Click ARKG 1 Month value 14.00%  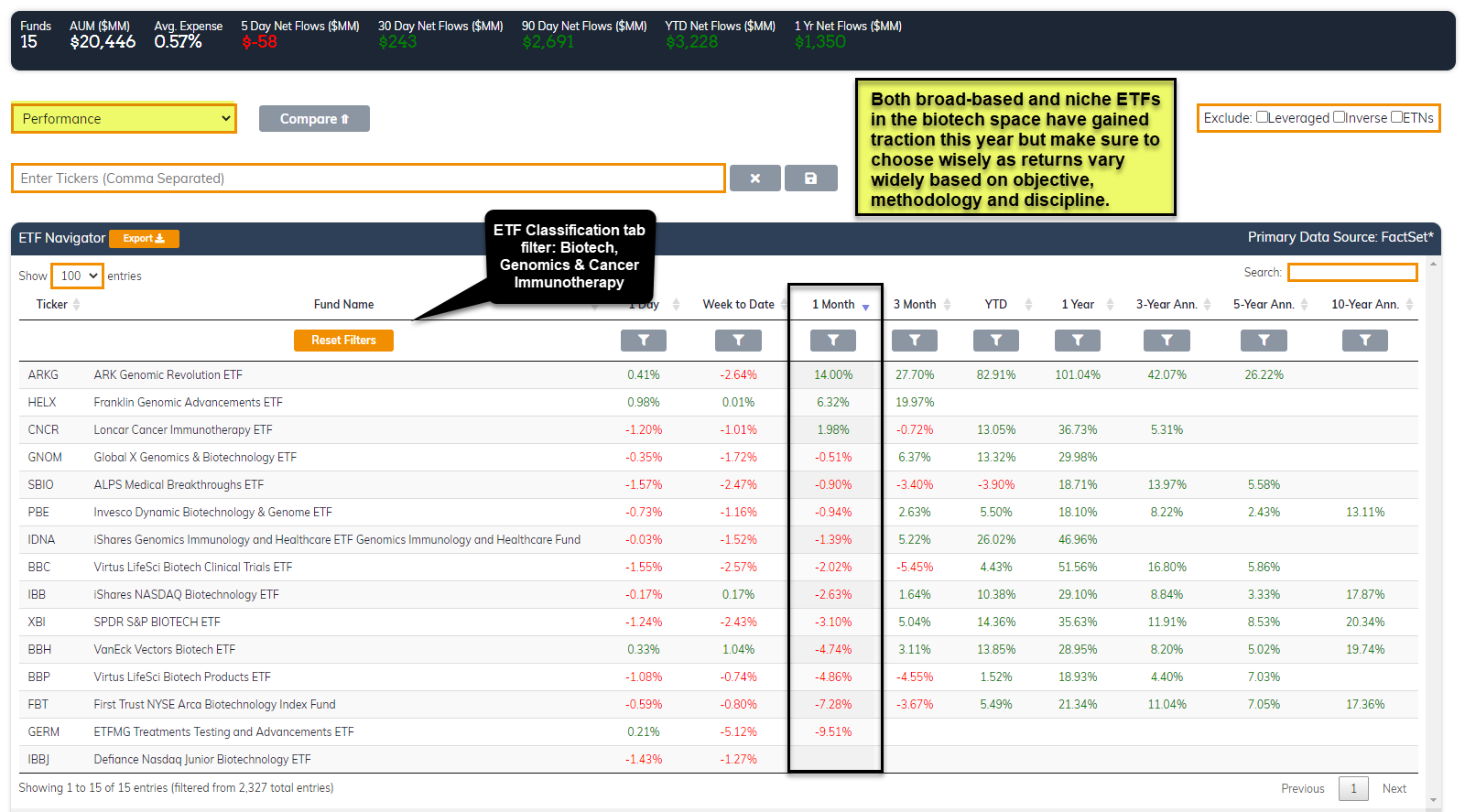click(x=833, y=375)
